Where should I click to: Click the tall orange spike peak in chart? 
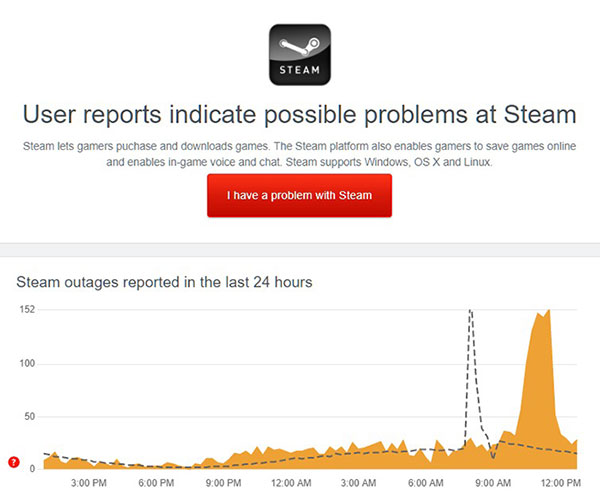point(547,312)
